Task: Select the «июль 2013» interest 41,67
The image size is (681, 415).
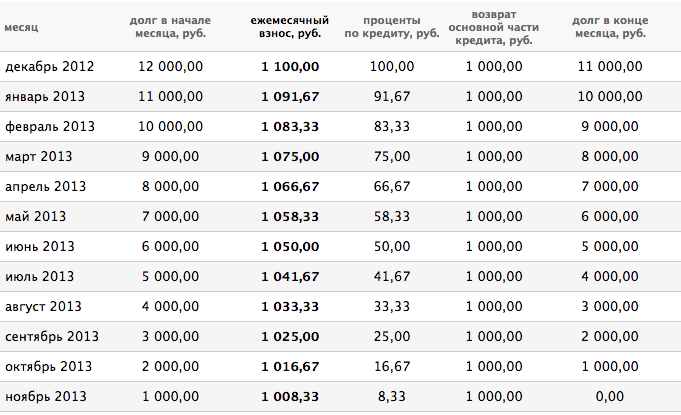Action: click(x=392, y=276)
